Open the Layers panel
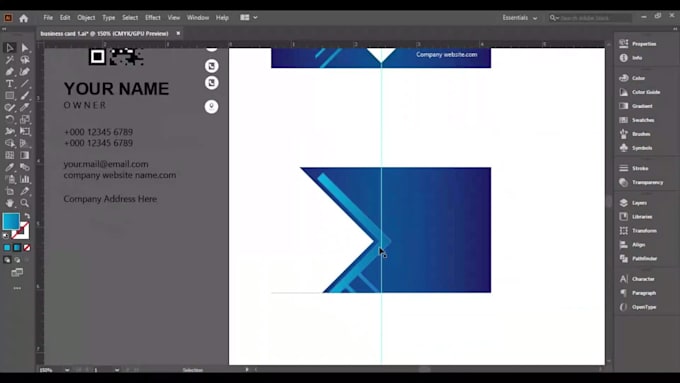 point(634,203)
